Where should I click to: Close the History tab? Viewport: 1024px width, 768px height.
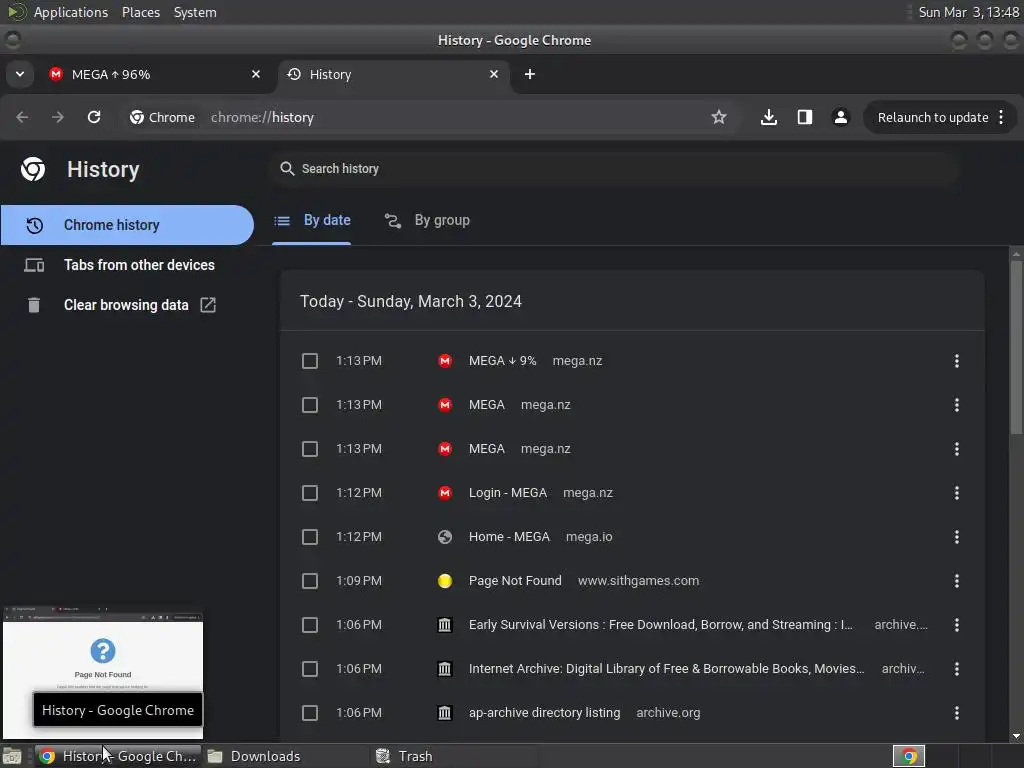[494, 74]
